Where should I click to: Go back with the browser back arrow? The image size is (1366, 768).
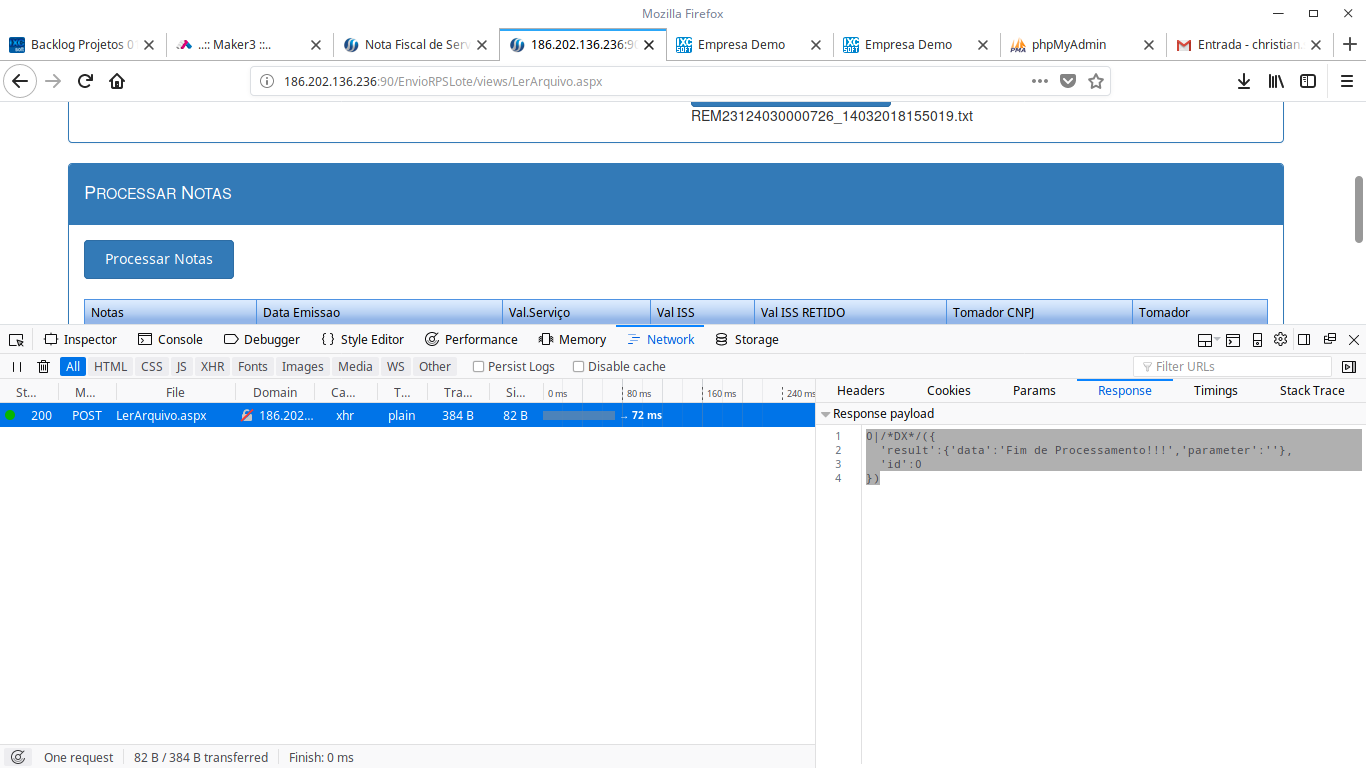point(20,81)
